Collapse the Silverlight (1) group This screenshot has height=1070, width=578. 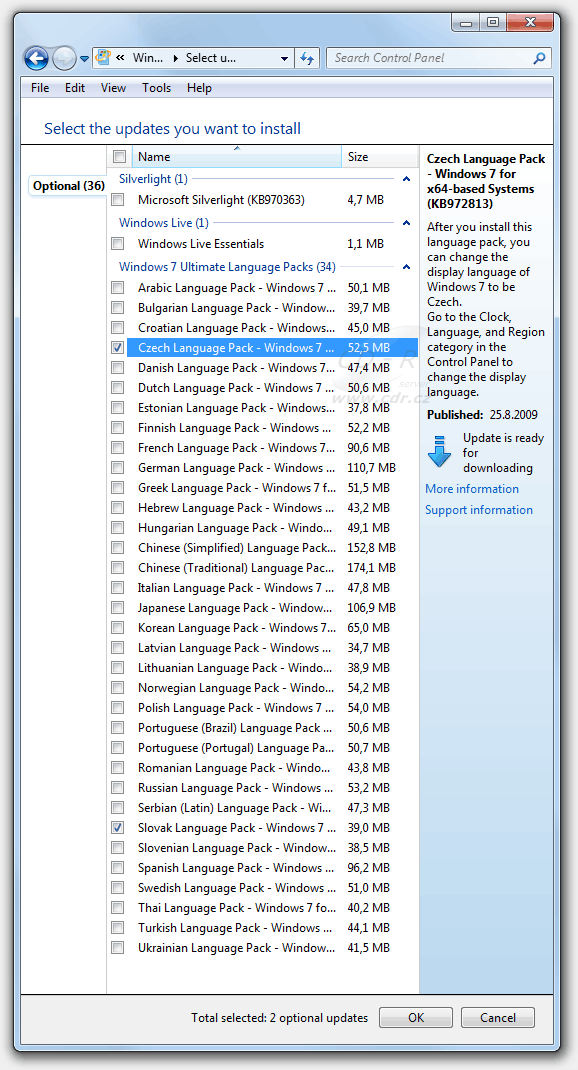(x=407, y=179)
